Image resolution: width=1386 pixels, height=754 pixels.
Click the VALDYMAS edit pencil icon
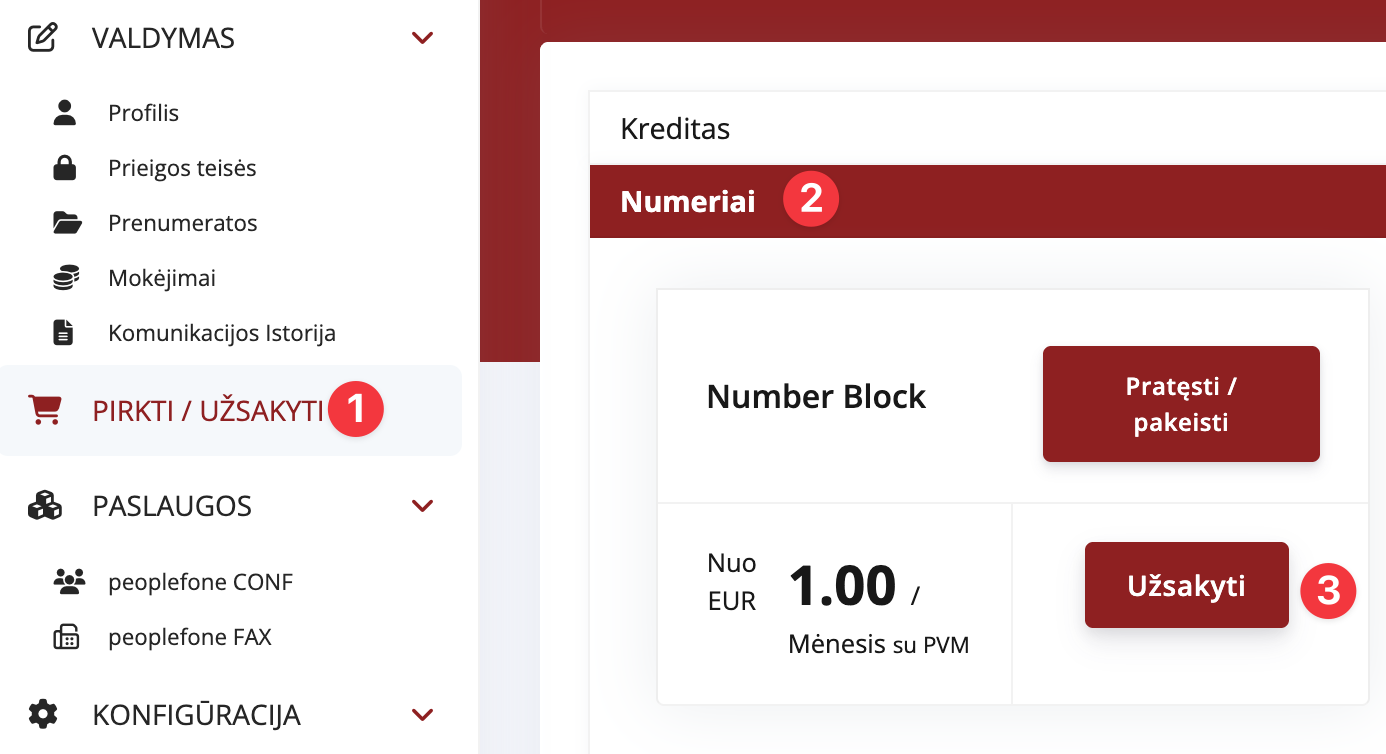pyautogui.click(x=42, y=39)
